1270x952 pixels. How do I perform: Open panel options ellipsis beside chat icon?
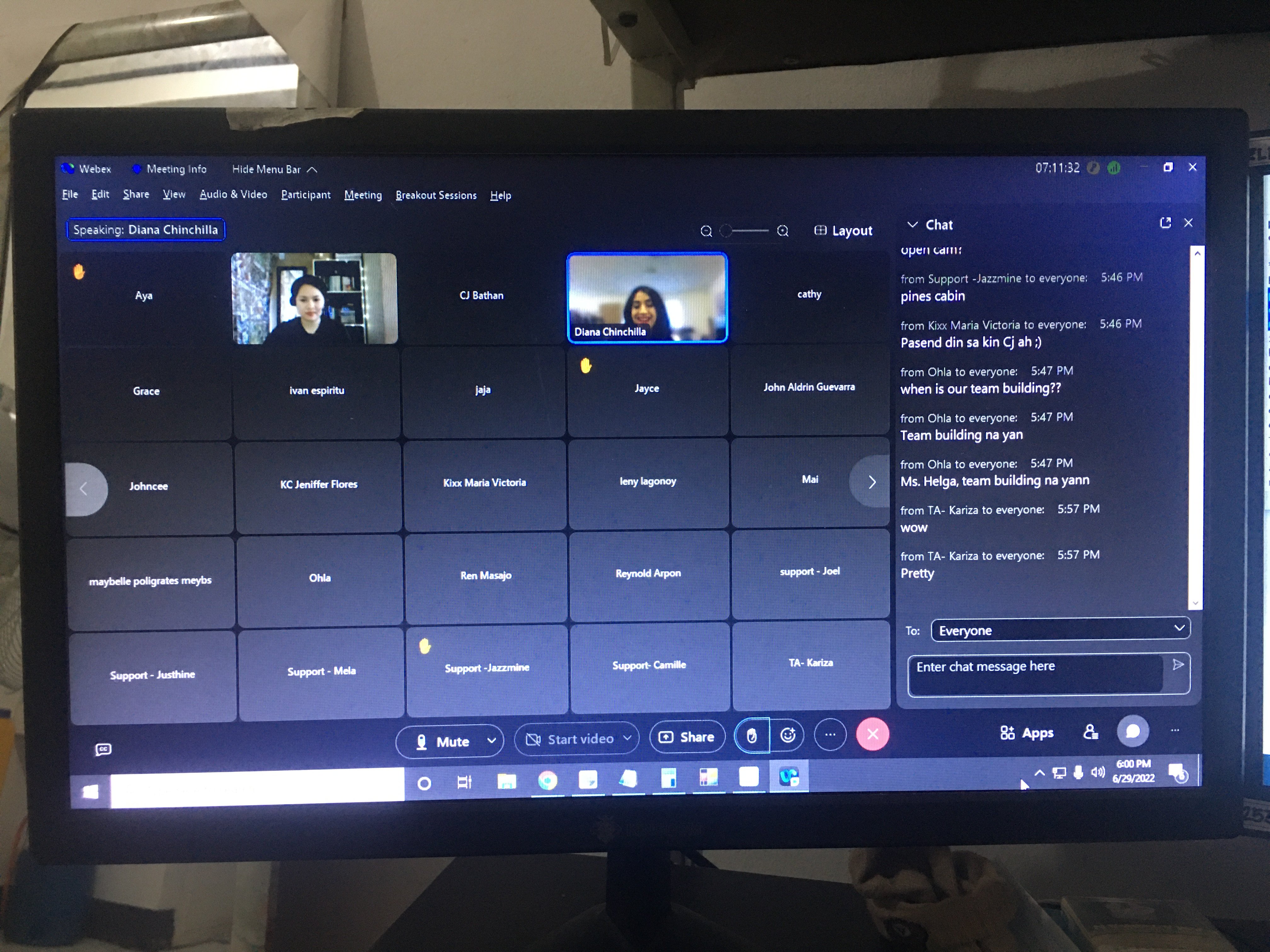click(x=1175, y=730)
